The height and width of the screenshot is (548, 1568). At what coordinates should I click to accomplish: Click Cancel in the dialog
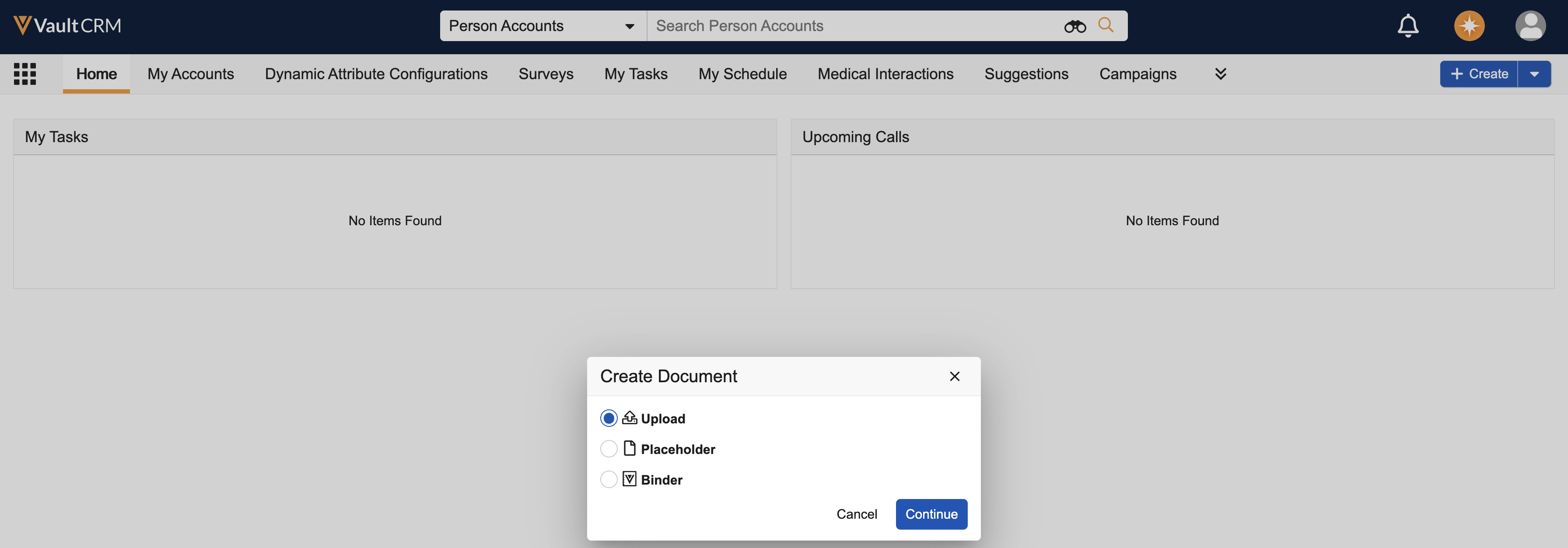click(x=856, y=514)
